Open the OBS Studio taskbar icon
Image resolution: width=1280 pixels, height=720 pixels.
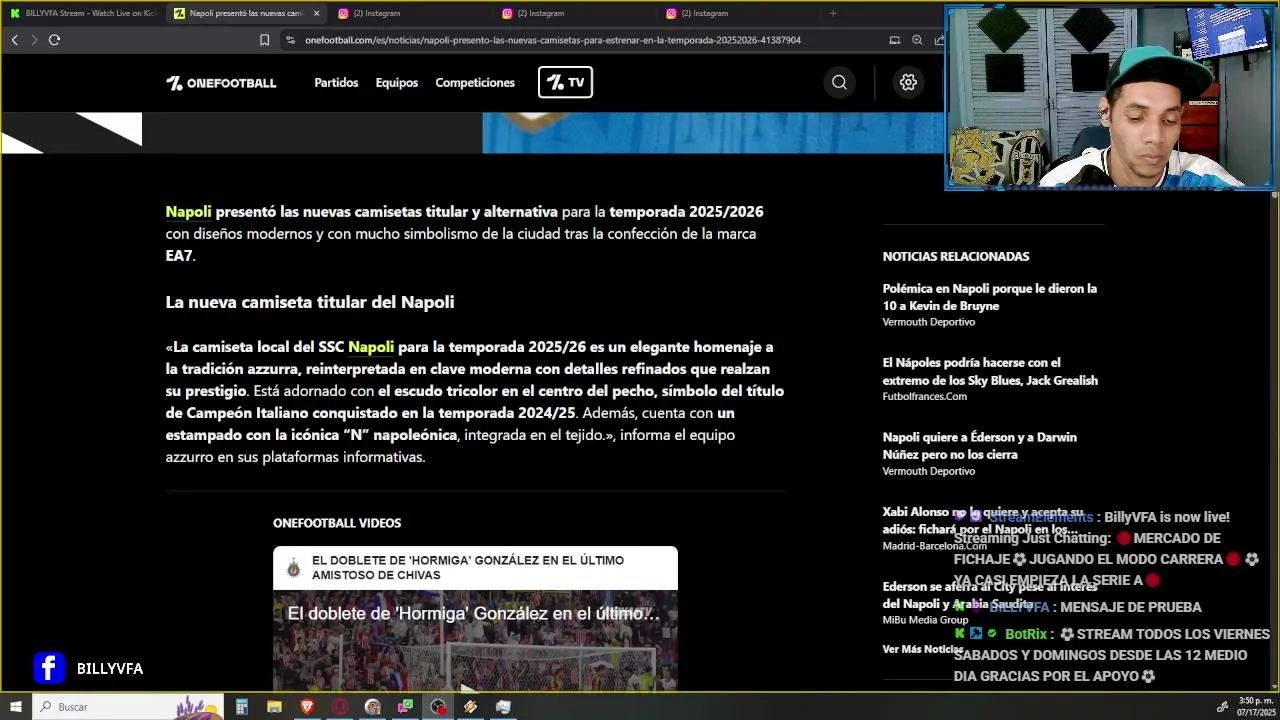click(x=438, y=707)
